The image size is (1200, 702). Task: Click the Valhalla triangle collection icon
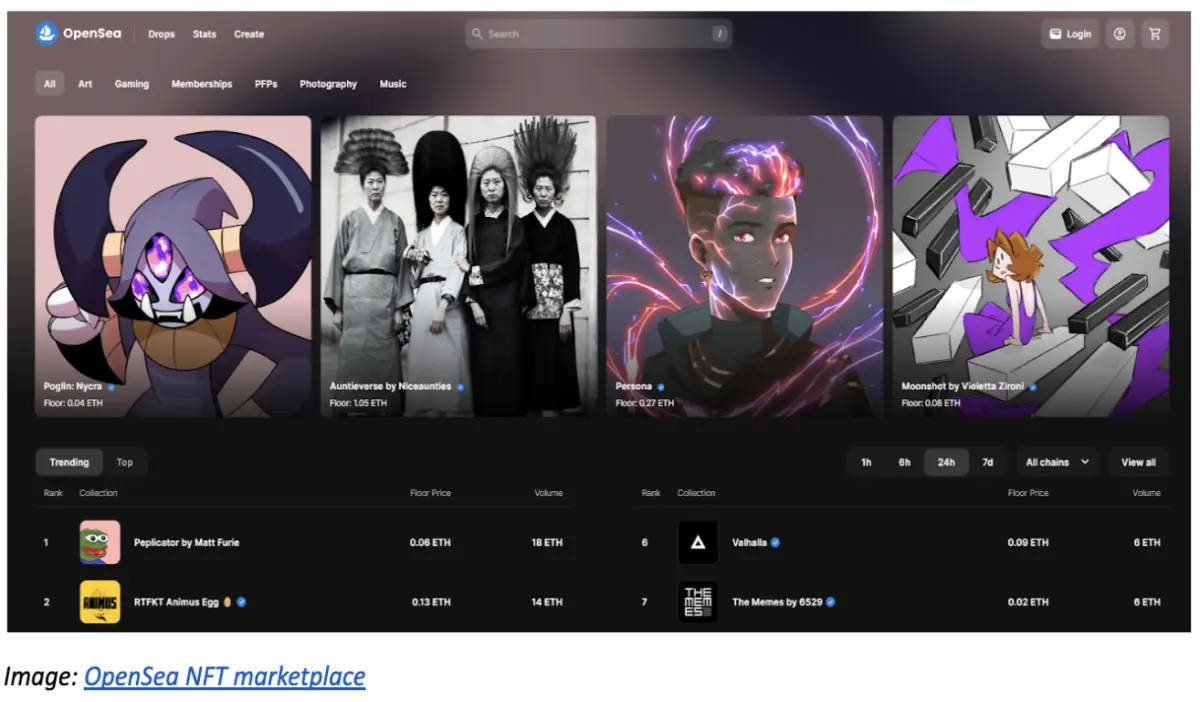pos(698,542)
